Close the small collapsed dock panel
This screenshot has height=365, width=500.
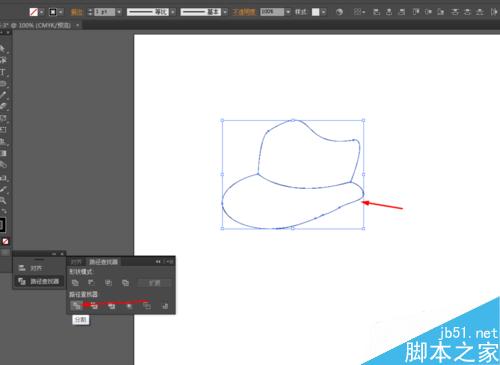[x=62, y=254]
